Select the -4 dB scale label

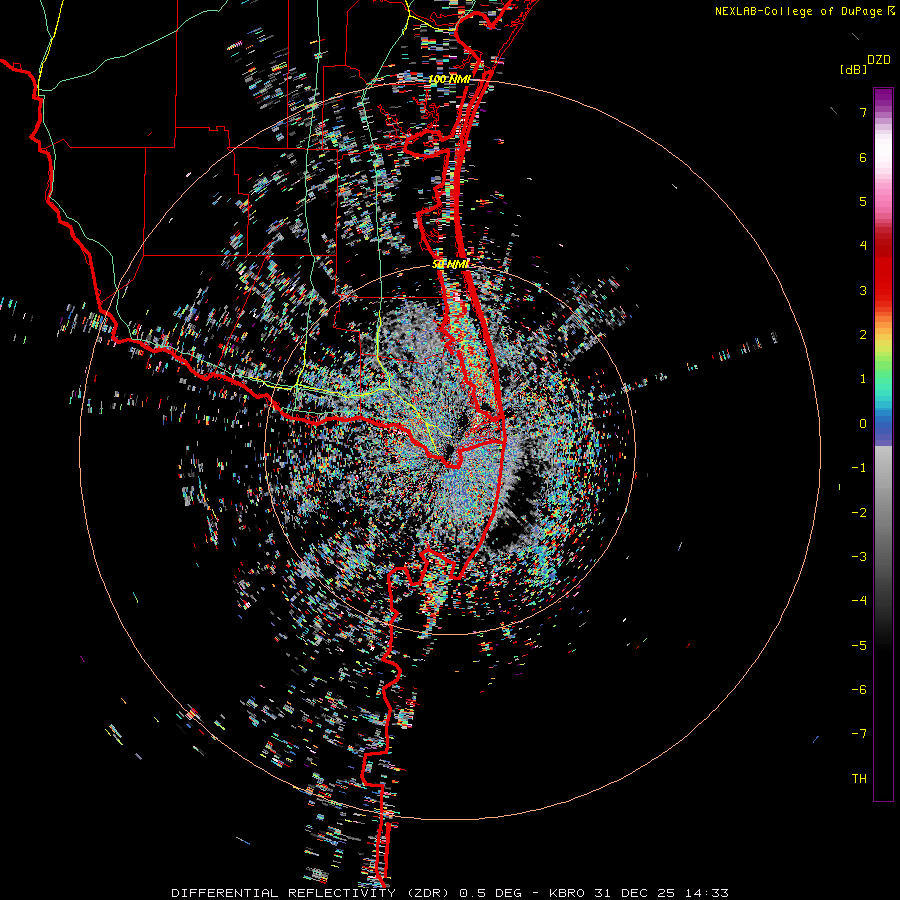click(859, 601)
